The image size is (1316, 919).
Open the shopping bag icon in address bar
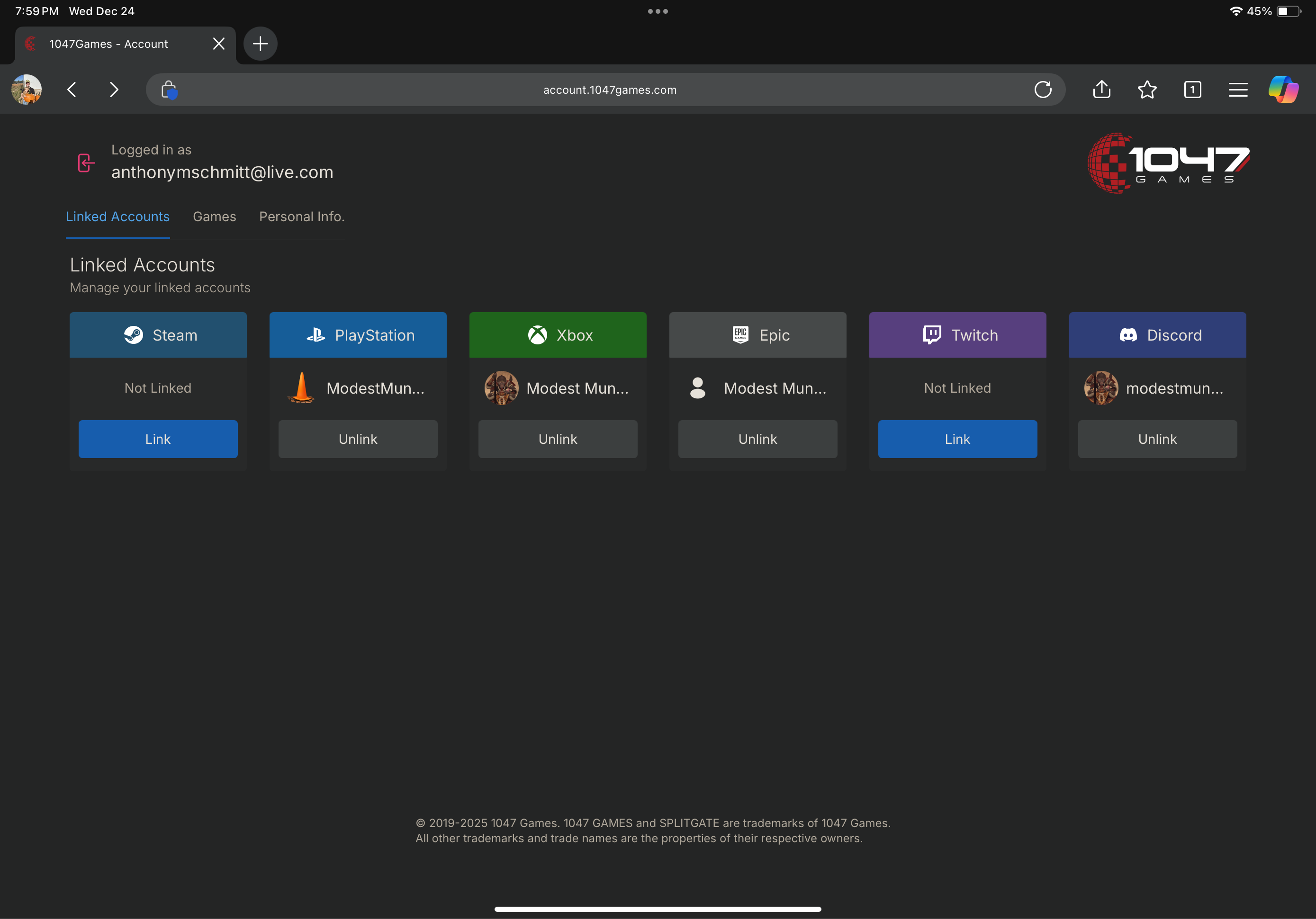[x=169, y=90]
